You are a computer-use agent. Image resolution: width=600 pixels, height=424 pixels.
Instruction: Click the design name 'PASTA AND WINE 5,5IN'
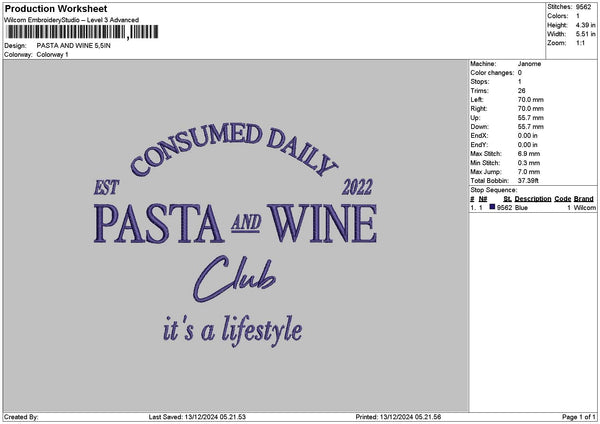click(x=73, y=46)
